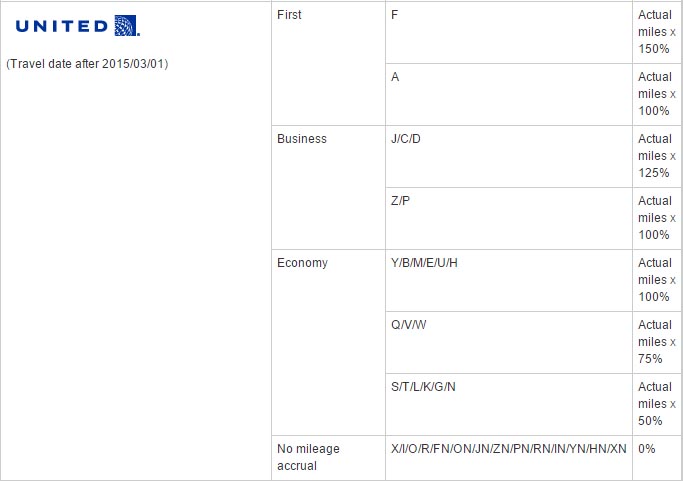Select the J/C/D booking class cell
This screenshot has width=683, height=481.
[x=509, y=157]
